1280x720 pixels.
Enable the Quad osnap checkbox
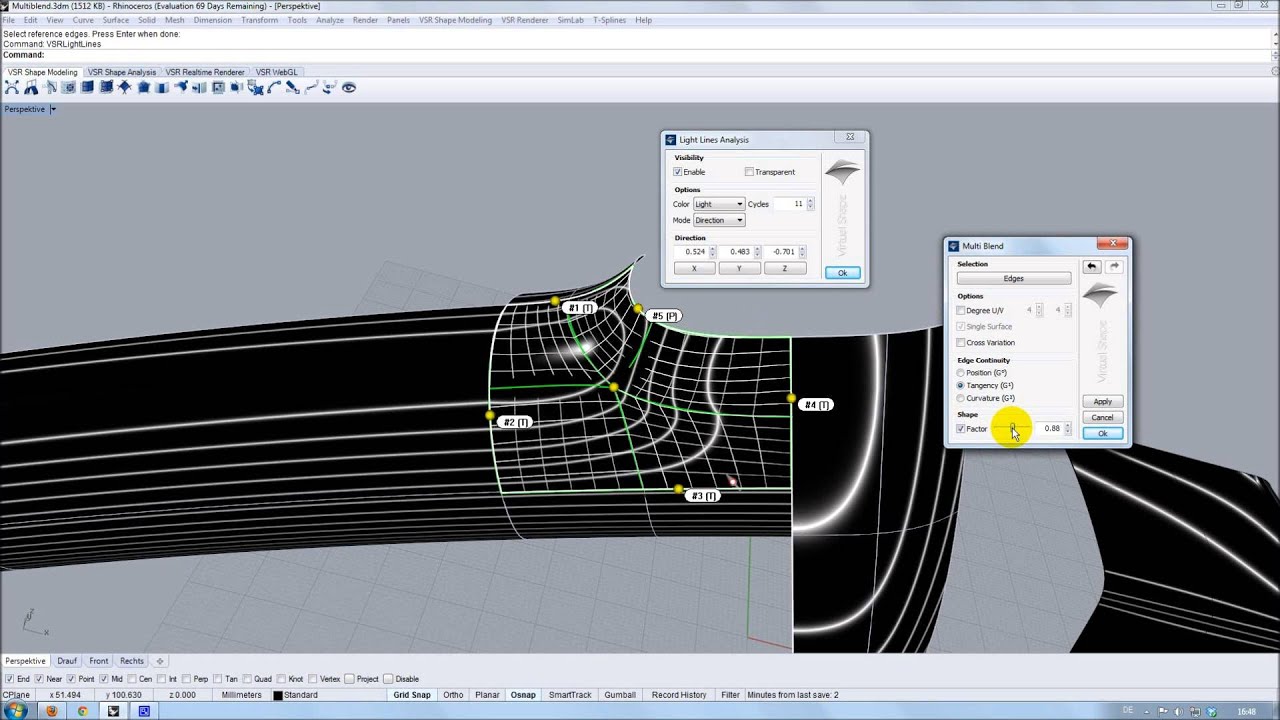(x=247, y=679)
